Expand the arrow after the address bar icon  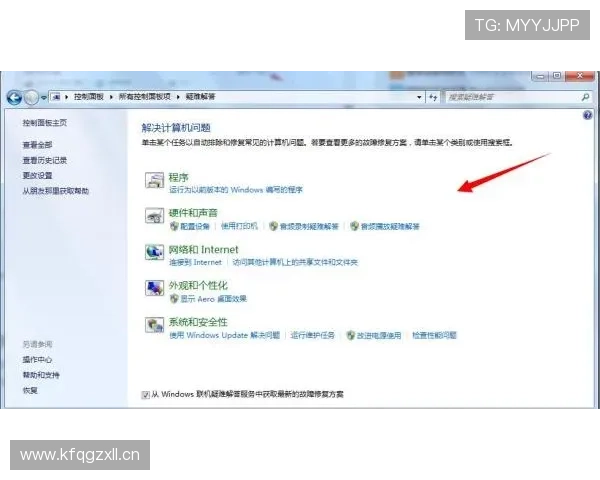(x=67, y=97)
